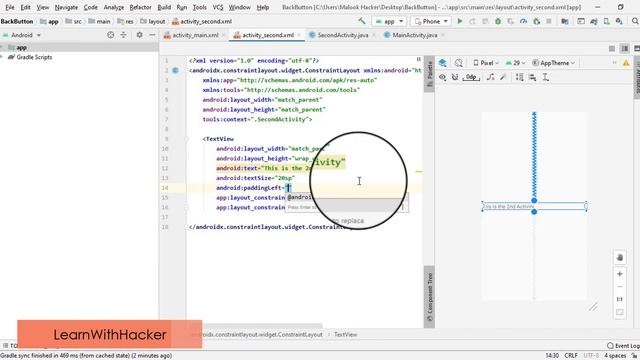The height and width of the screenshot is (360, 640).
Task: Open the VCS menu
Action: pos(218,7)
